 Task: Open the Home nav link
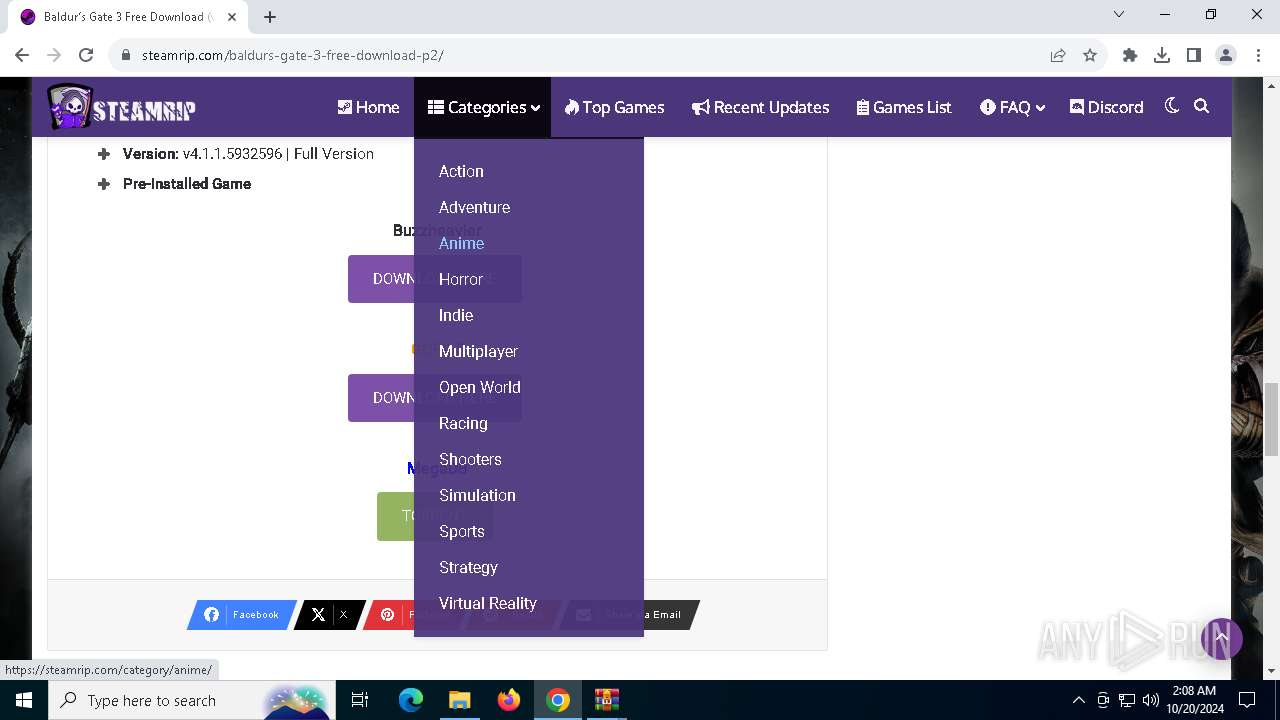click(368, 107)
